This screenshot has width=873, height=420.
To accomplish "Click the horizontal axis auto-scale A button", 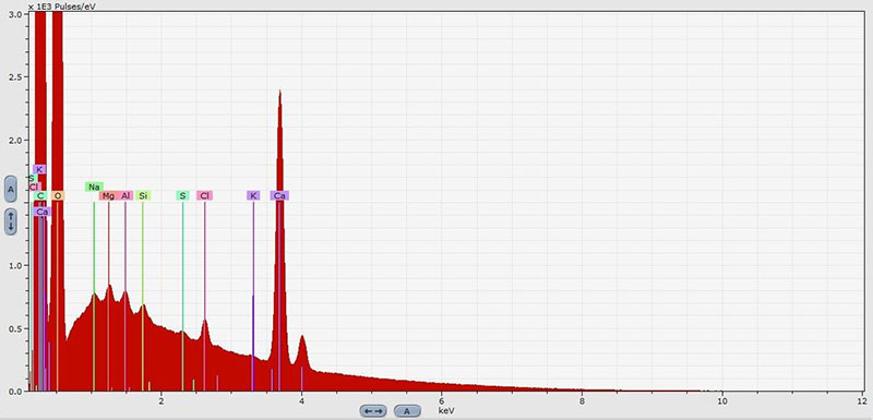I will coord(407,411).
